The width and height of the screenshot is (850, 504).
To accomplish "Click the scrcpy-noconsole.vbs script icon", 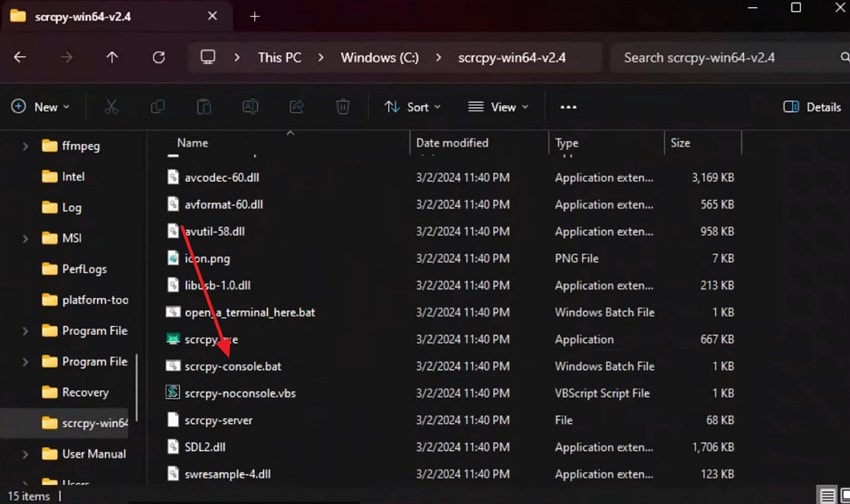I will coord(172,392).
